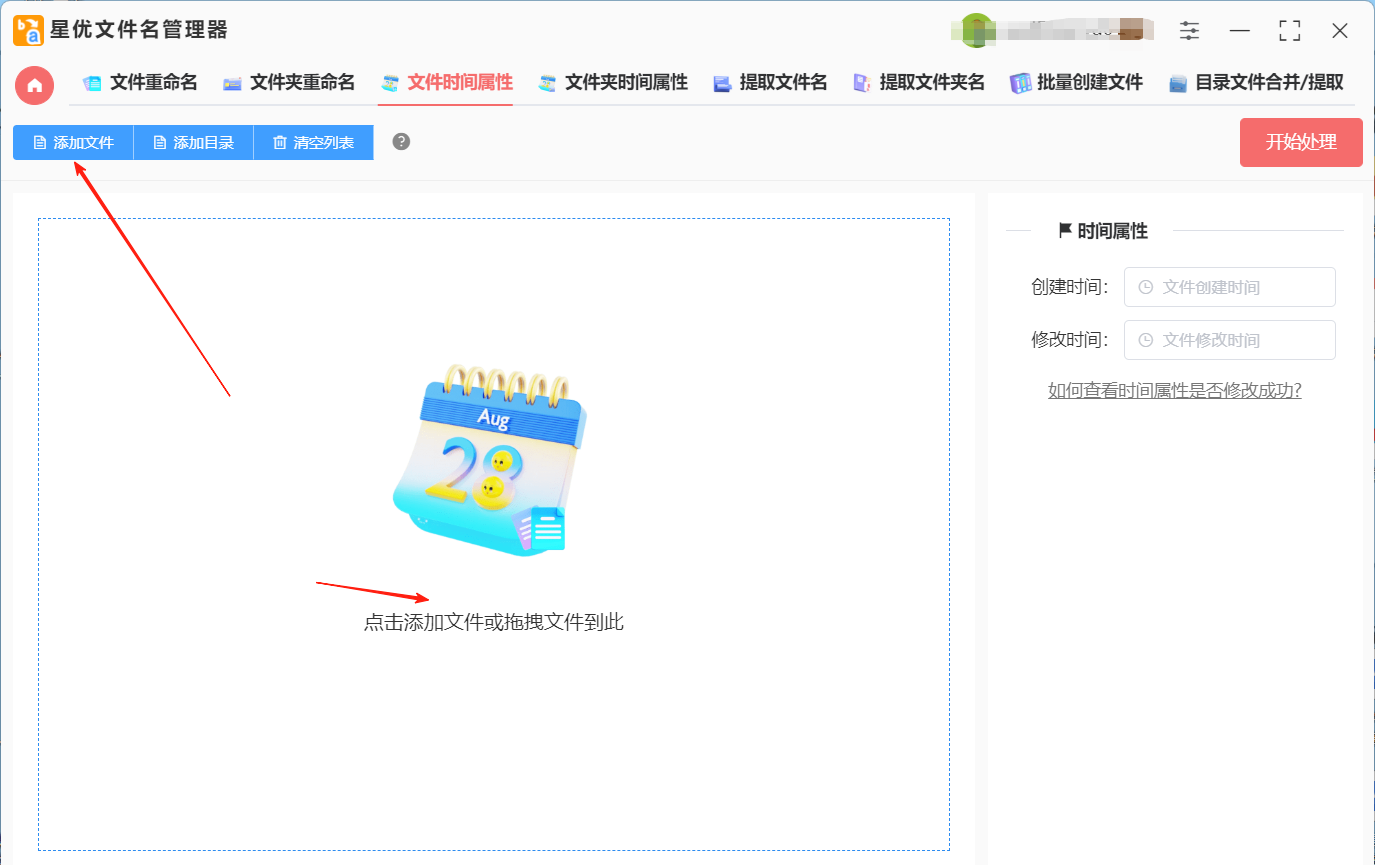Select the 提取文件名 tab

(x=770, y=83)
